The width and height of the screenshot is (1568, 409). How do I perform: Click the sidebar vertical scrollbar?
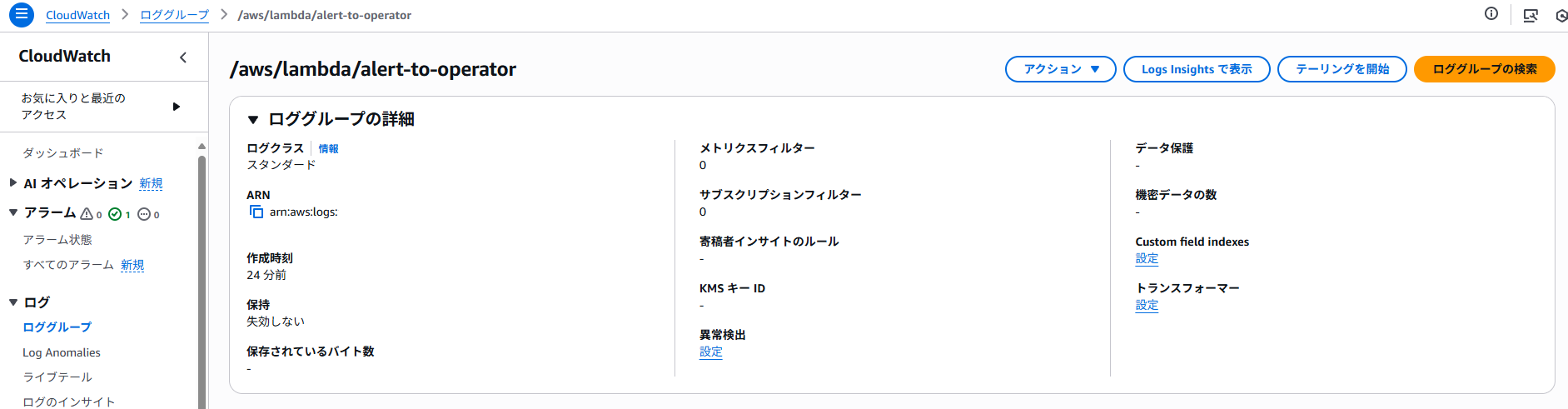click(202, 275)
